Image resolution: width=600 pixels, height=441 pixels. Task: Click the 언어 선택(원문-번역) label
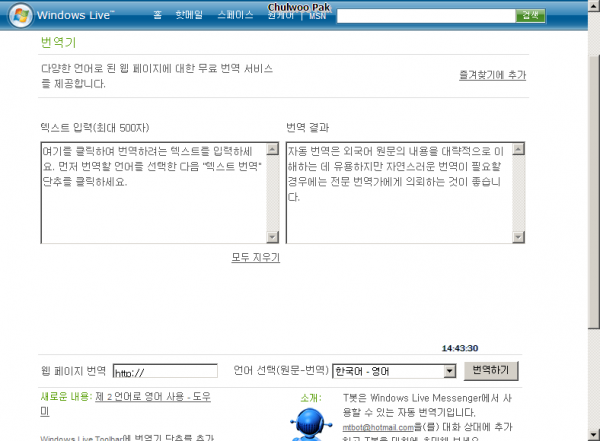[x=281, y=370]
